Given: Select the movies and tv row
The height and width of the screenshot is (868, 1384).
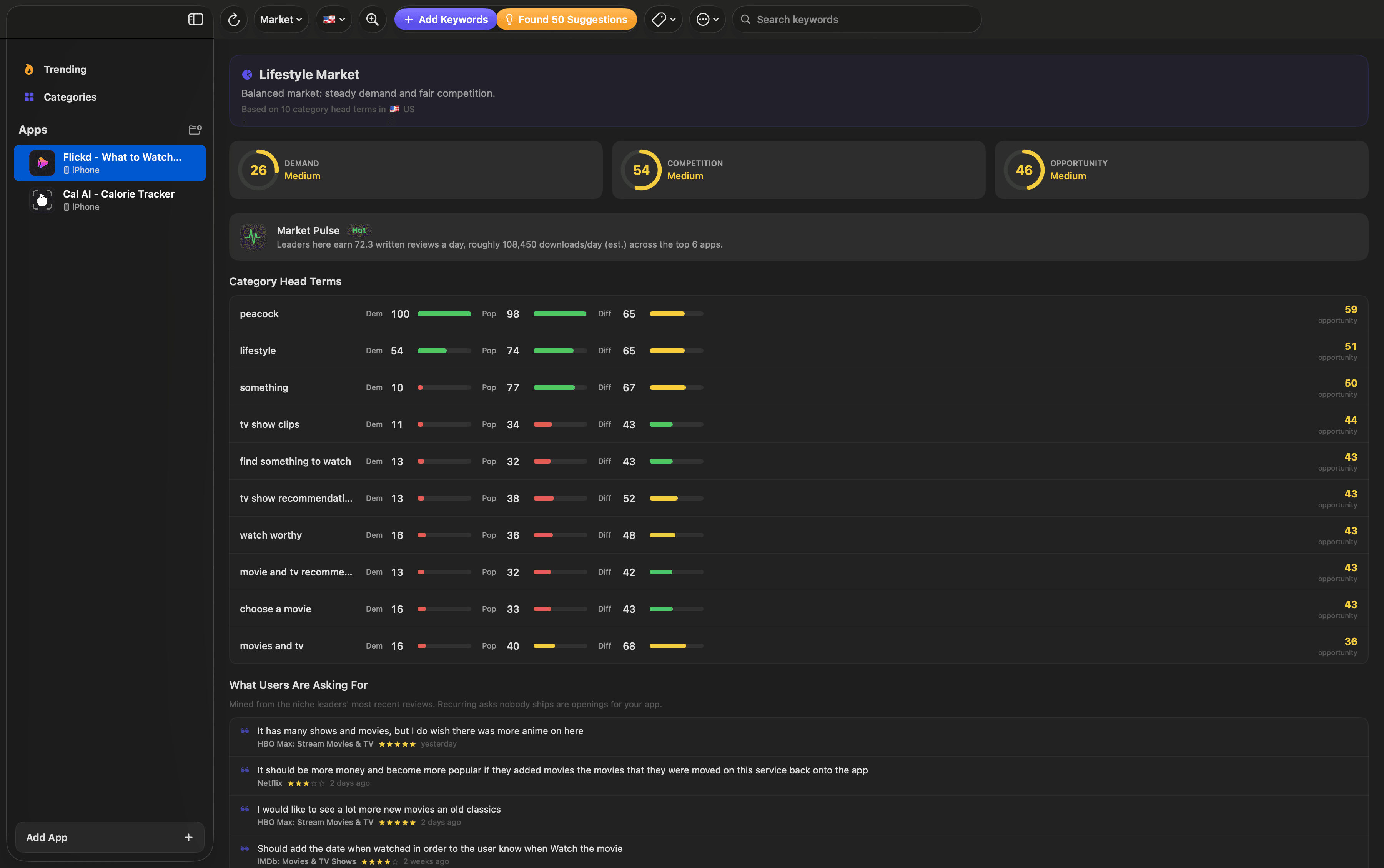Looking at the screenshot, I should coord(798,646).
